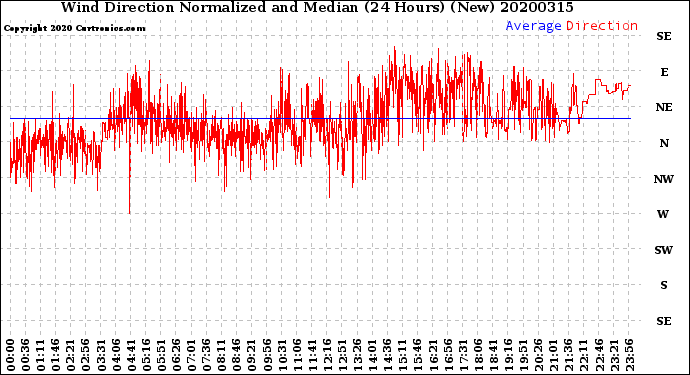This screenshot has width=690, height=375.
Task: Click the 03:31 time label
Action: click(x=101, y=355)
